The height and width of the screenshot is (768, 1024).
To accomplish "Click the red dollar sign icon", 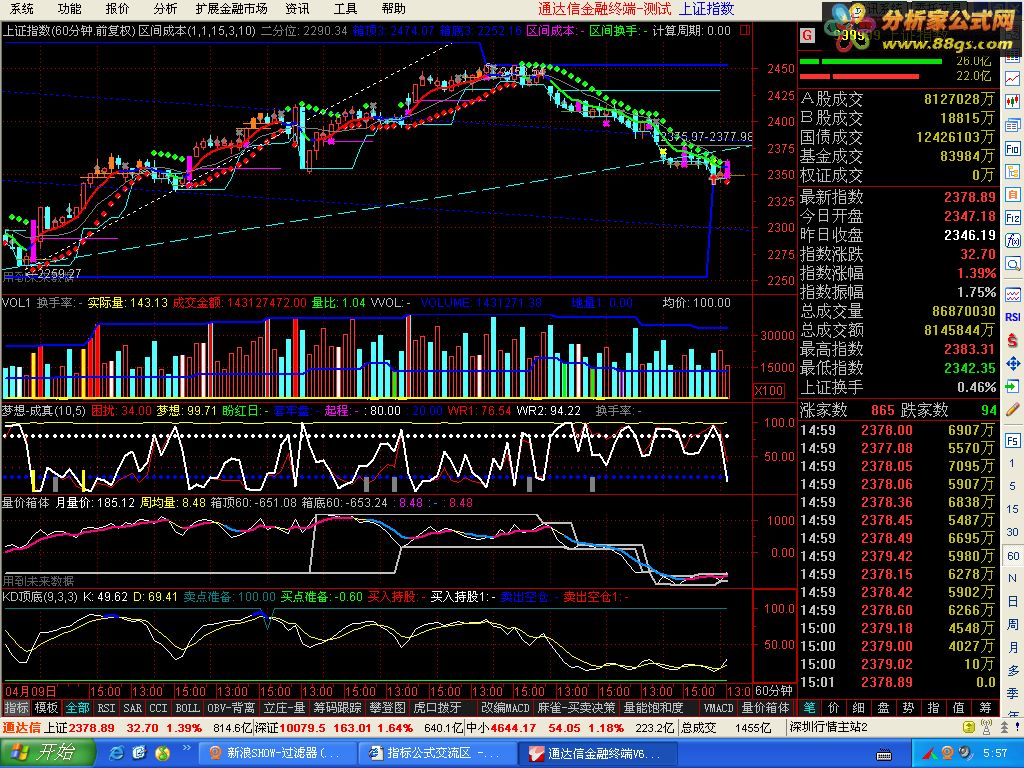I will tap(1013, 340).
